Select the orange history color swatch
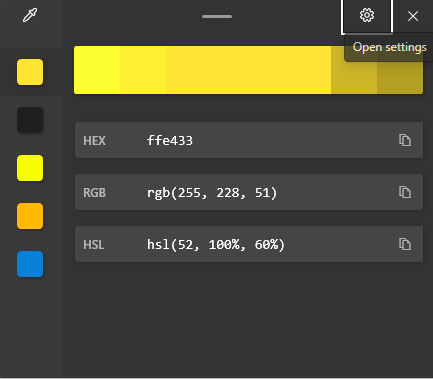This screenshot has height=379, width=433. (30, 216)
